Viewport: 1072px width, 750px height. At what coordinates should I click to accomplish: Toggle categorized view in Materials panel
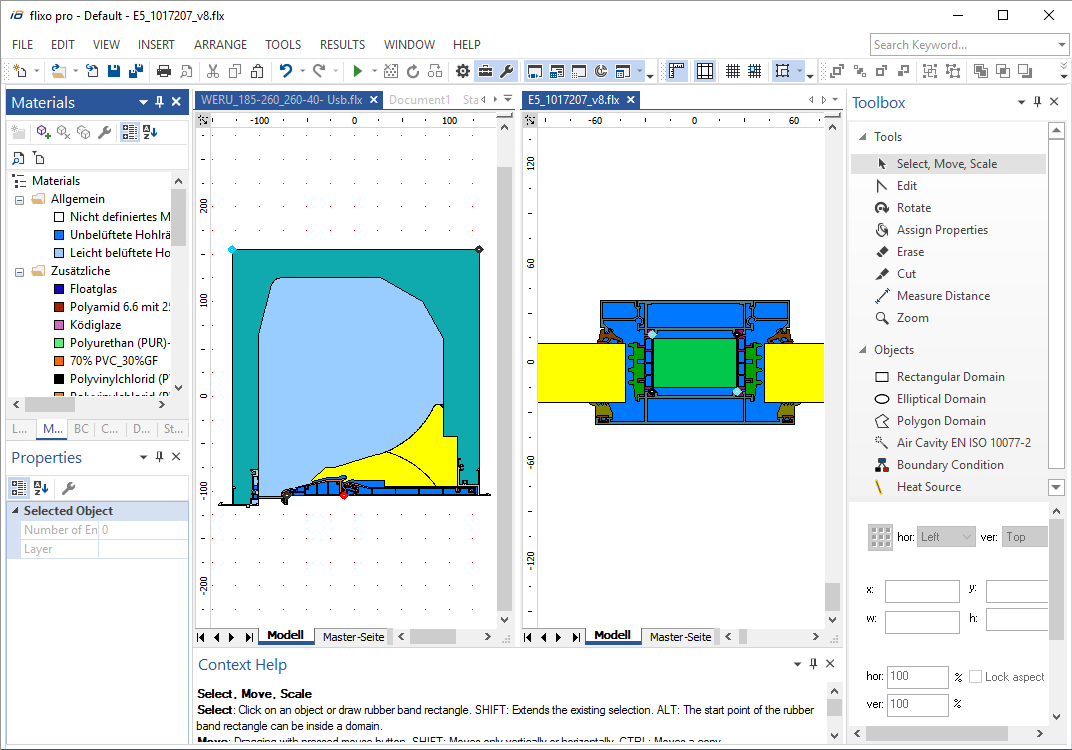(x=129, y=132)
